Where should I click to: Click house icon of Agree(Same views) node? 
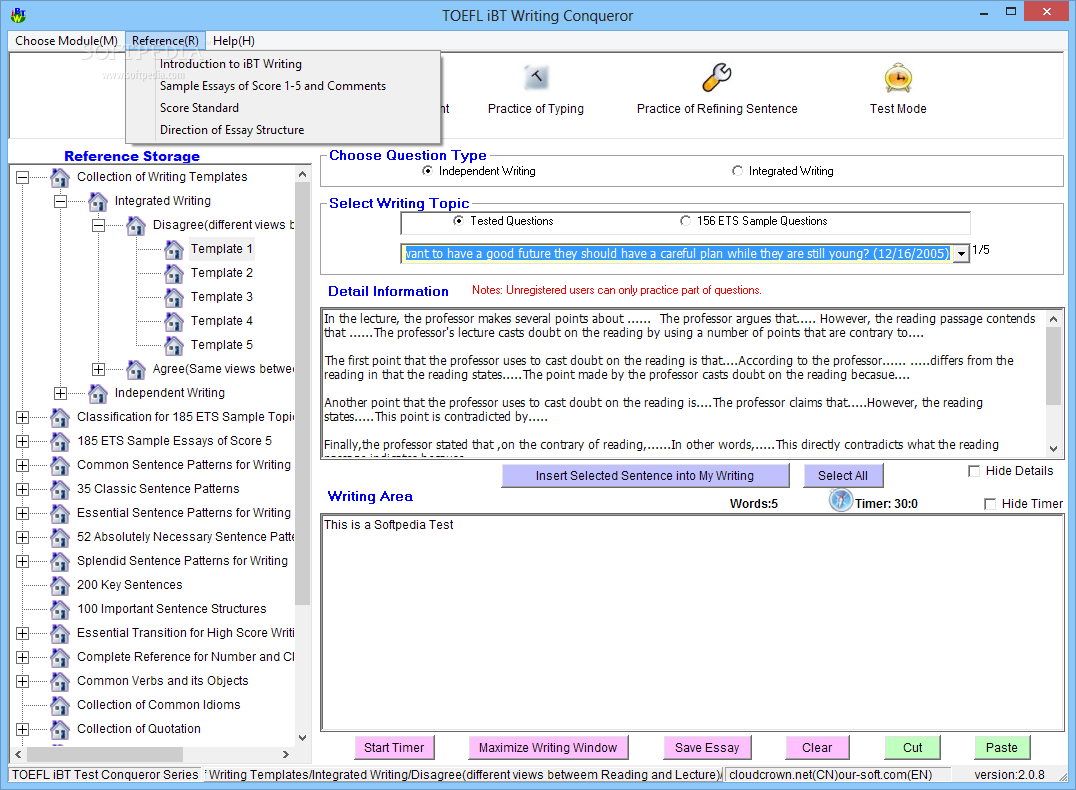[x=136, y=369]
